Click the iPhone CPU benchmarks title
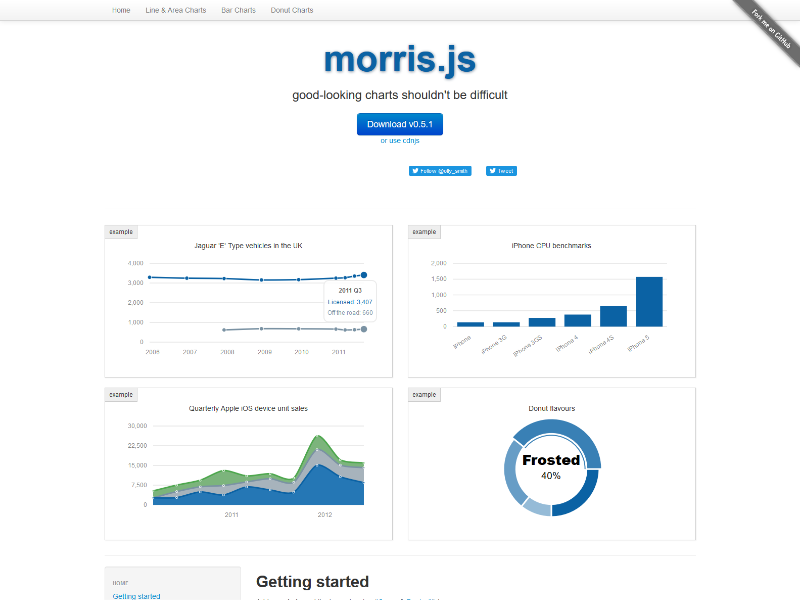Screen dimensions: 800x600 (x=552, y=245)
